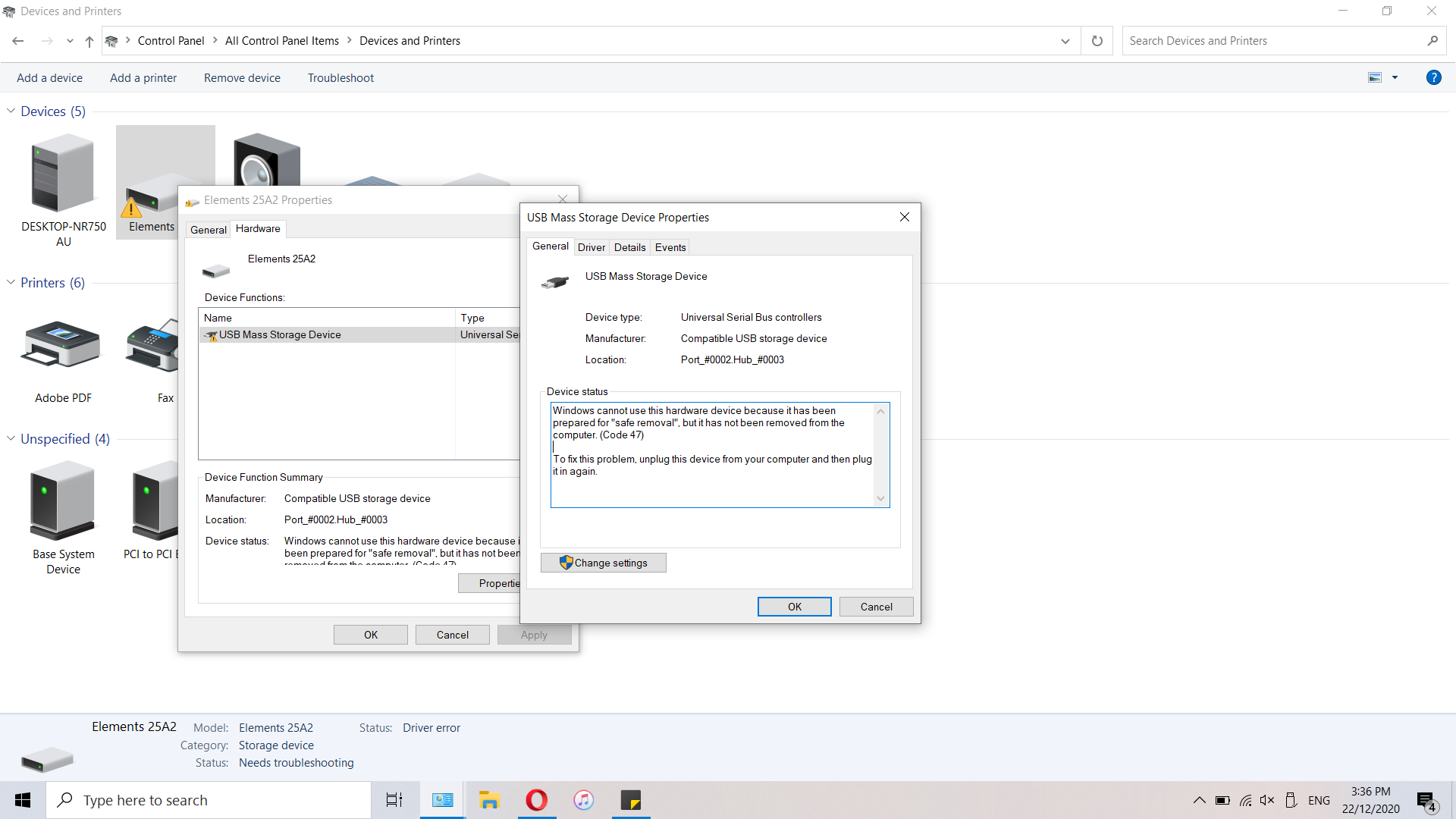Click the Wi-Fi network tray icon
Screen dimensions: 1456x819
(1245, 800)
